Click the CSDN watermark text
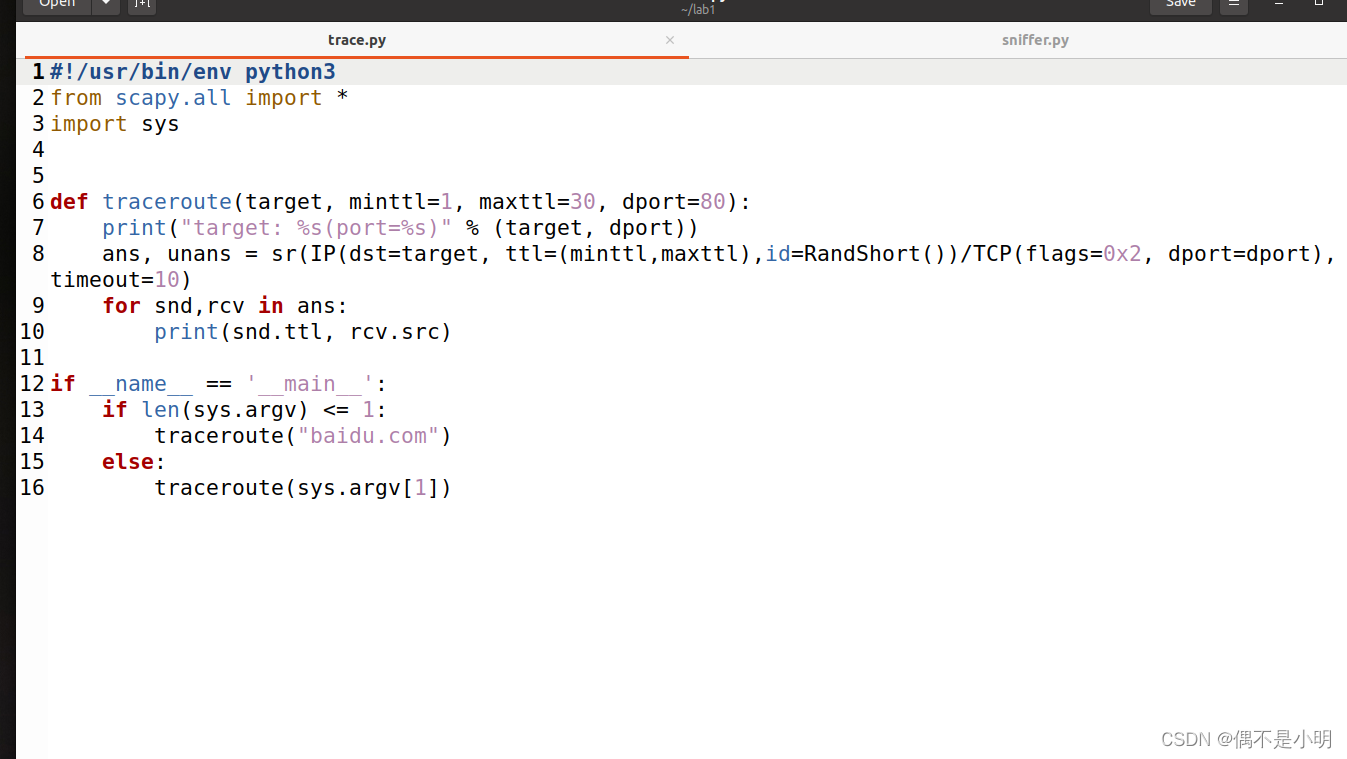The width and height of the screenshot is (1347, 759). [x=1245, y=739]
